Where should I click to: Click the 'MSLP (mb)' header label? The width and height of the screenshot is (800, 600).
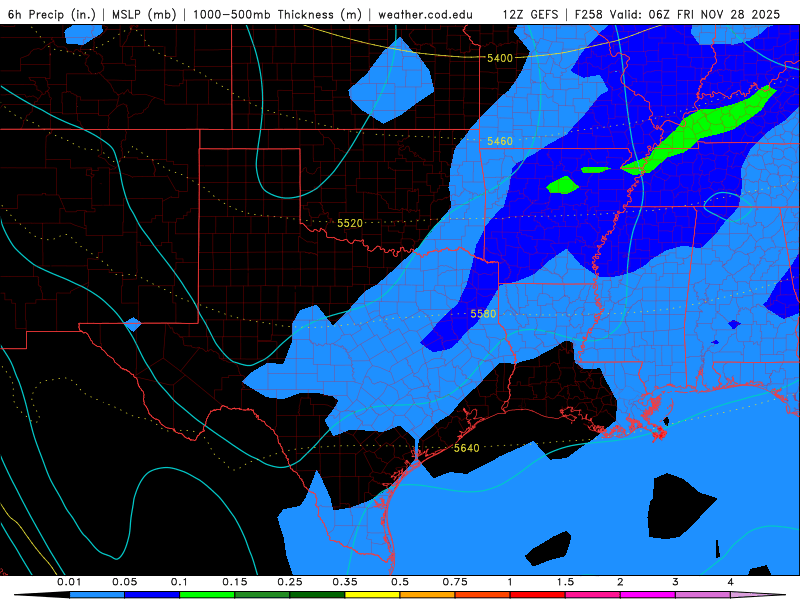(x=144, y=14)
